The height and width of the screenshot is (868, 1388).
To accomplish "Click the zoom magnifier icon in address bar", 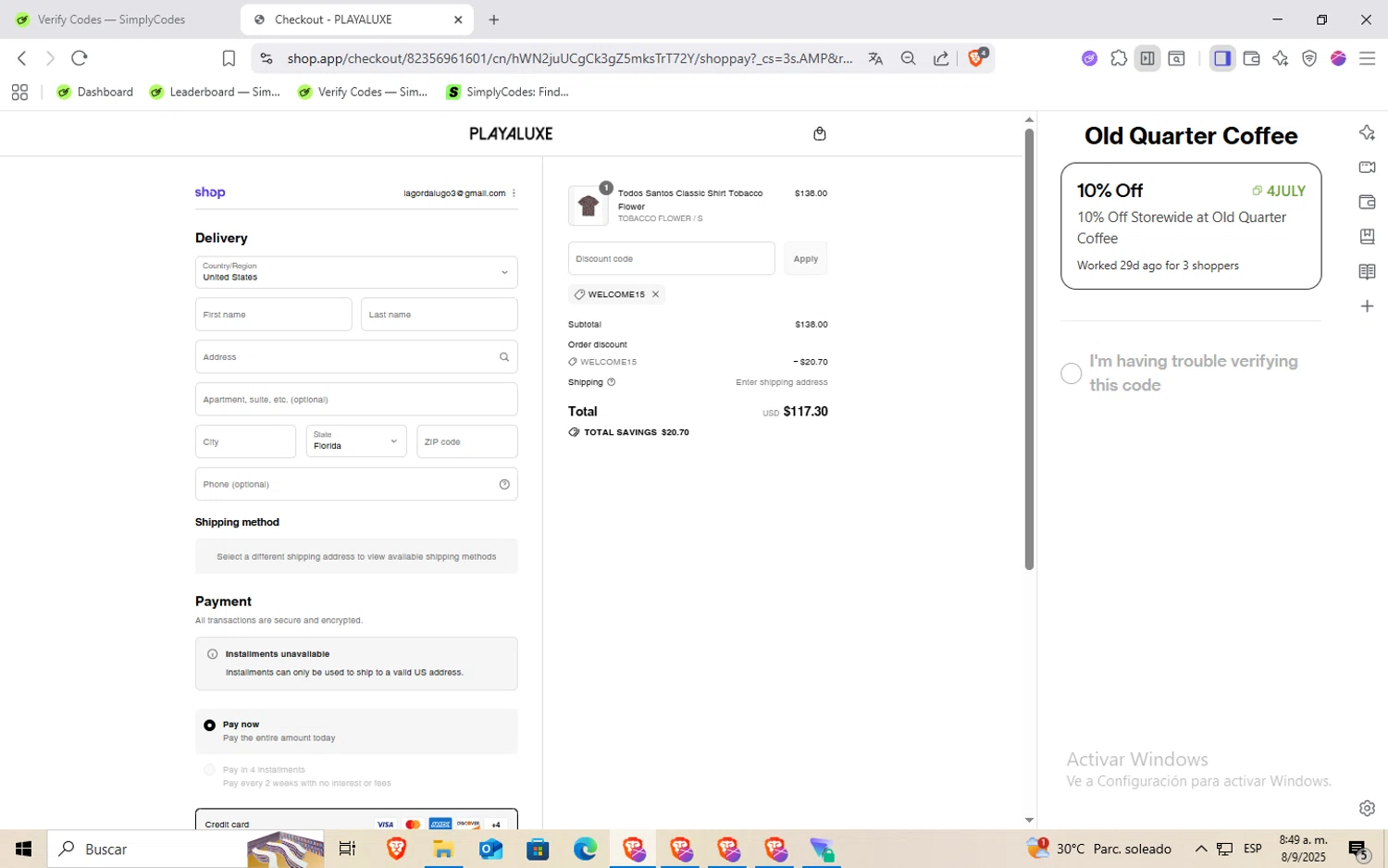I will click(908, 58).
